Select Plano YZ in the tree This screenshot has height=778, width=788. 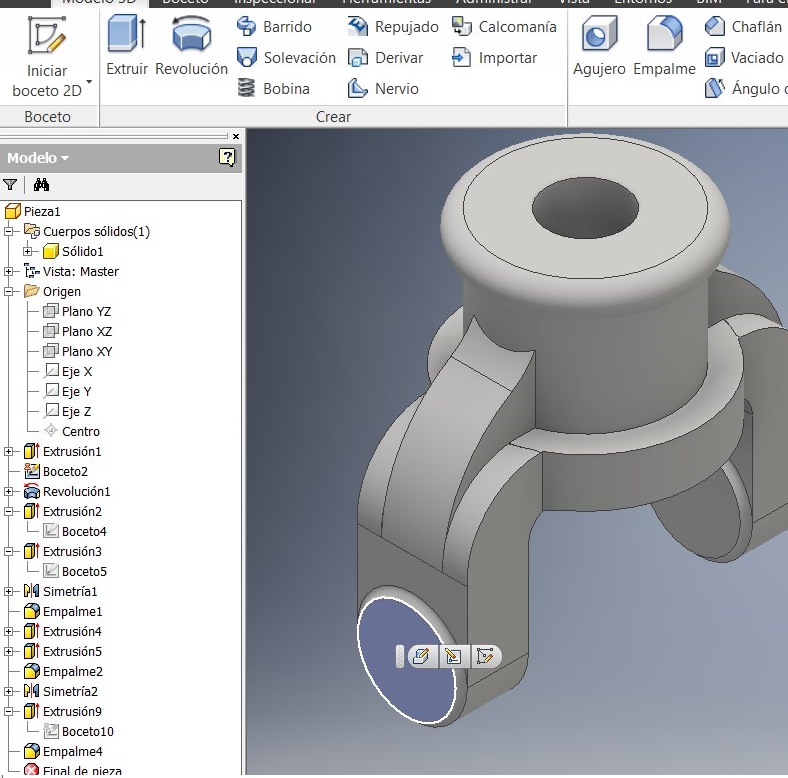click(77, 312)
